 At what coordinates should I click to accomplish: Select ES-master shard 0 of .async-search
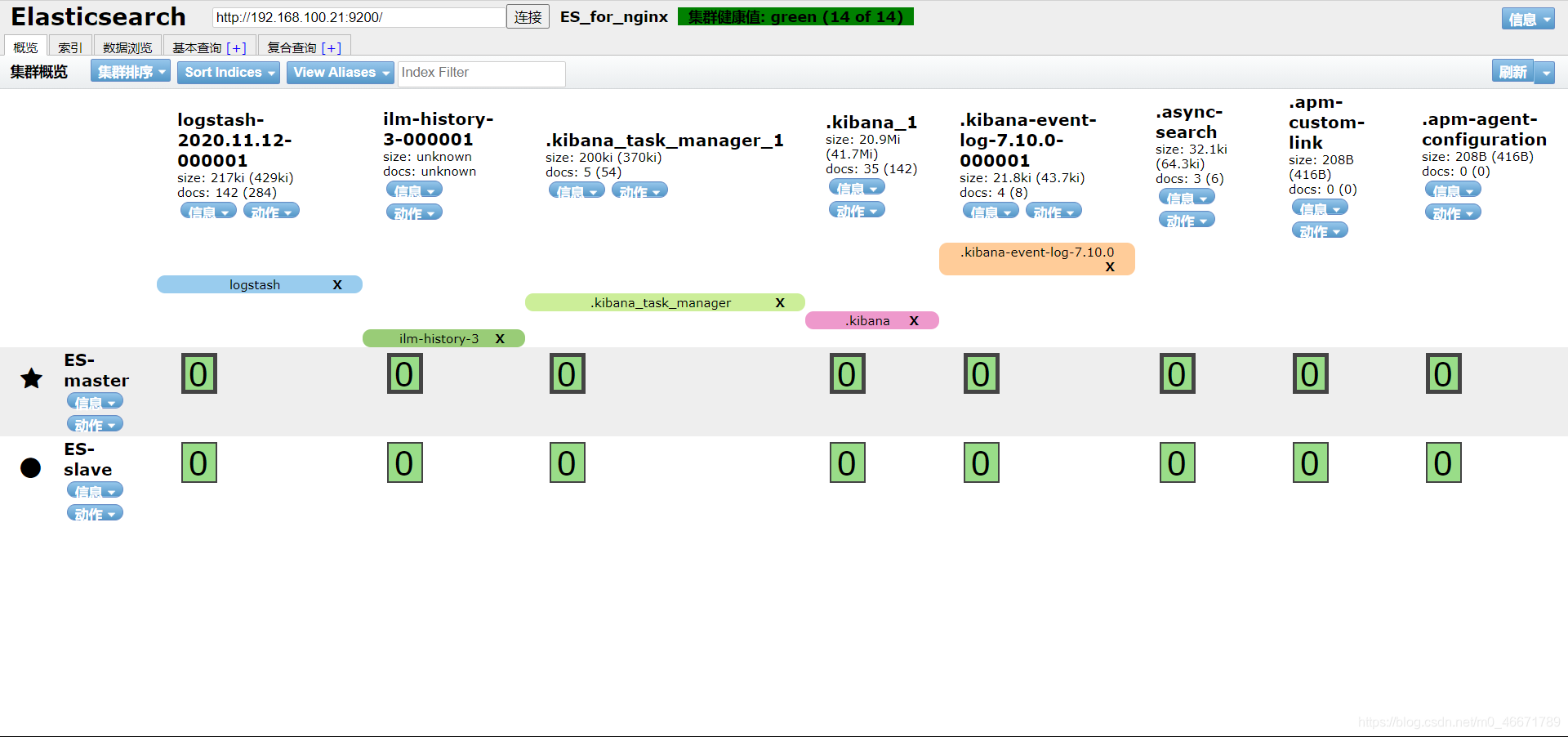pos(1178,373)
